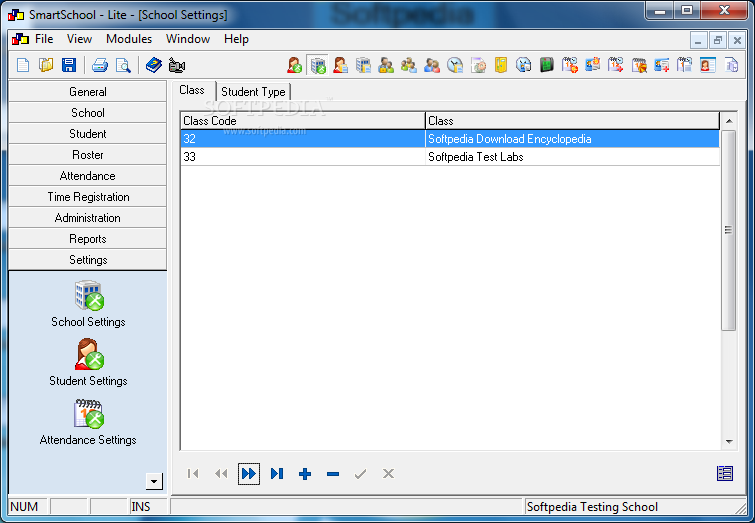Jump to last record navigator button
Viewport: 755px width, 523px height.
277,474
